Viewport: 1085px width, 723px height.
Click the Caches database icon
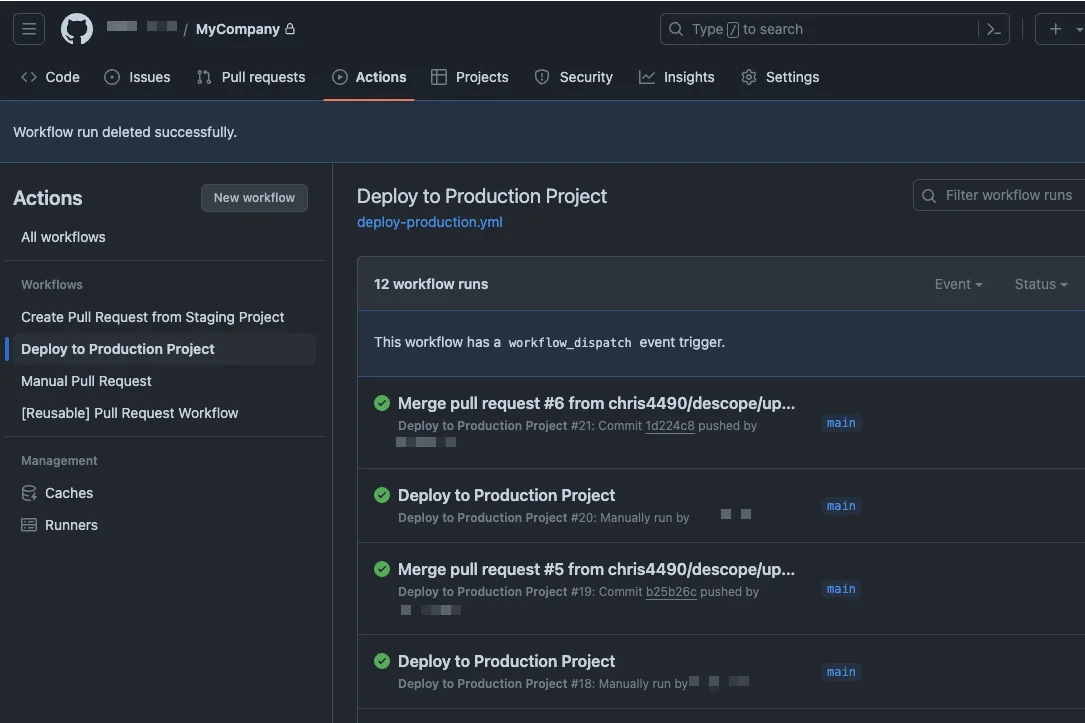point(29,493)
